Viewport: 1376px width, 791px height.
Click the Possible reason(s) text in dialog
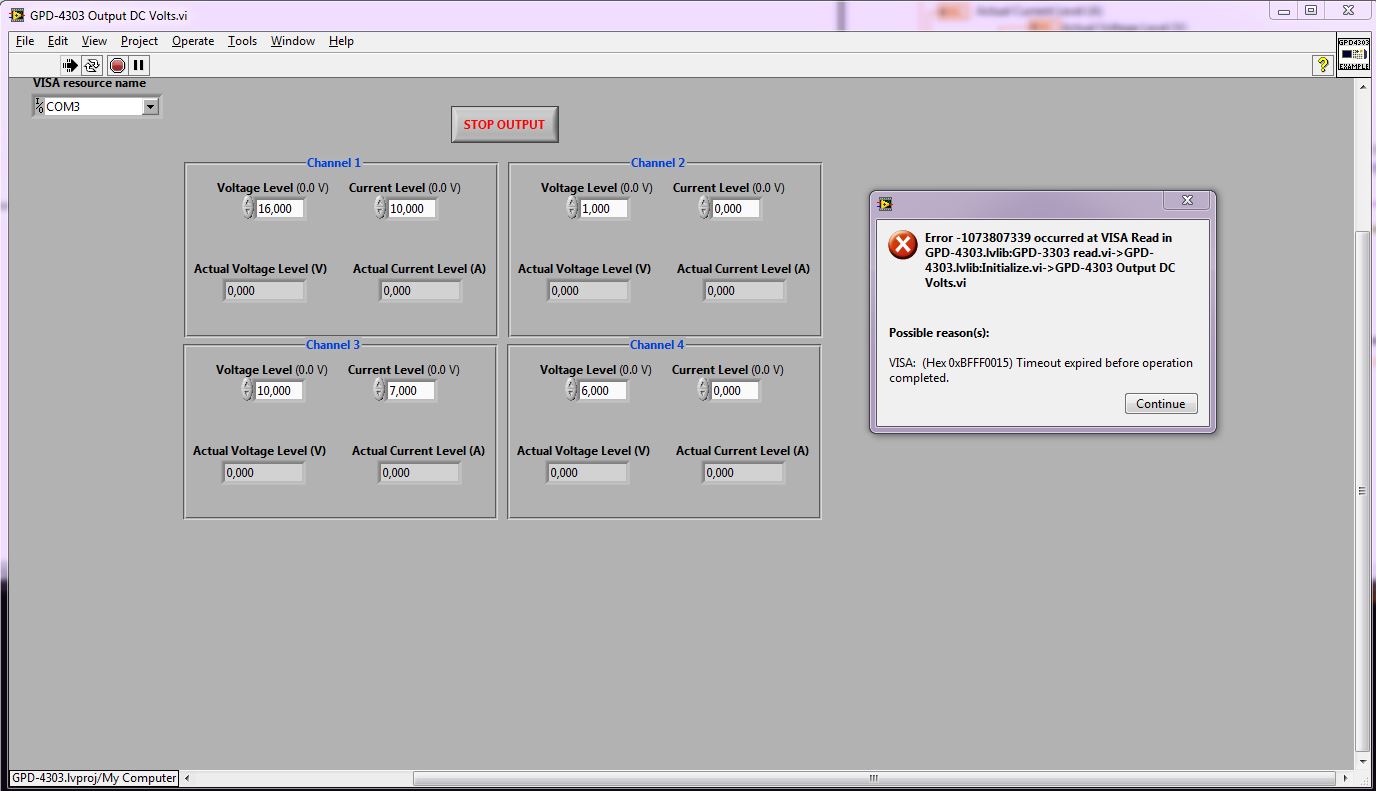(x=939, y=333)
